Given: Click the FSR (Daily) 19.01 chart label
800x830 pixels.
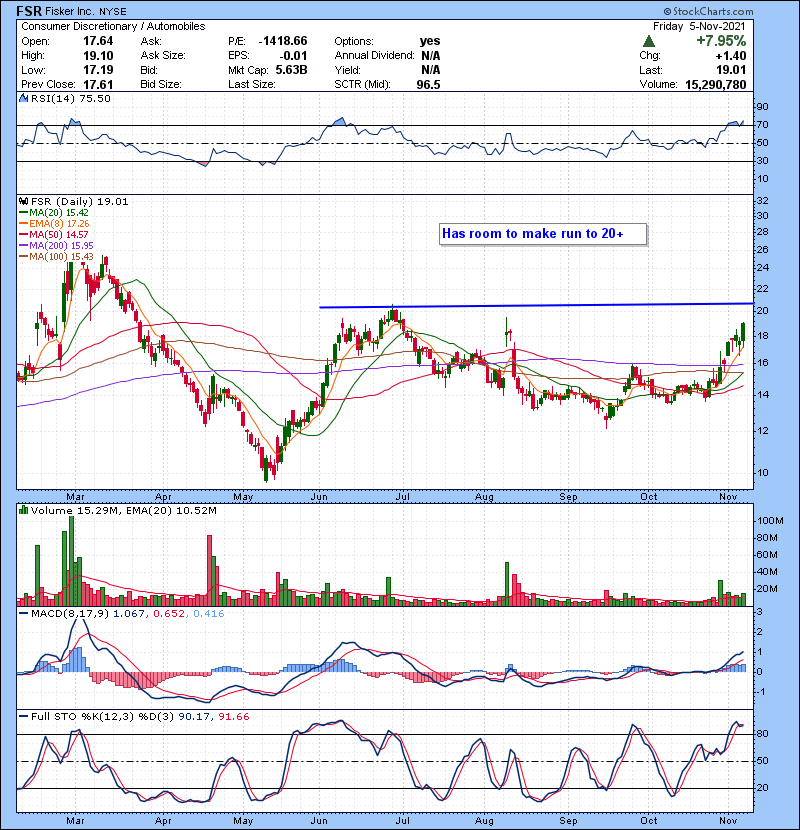Looking at the screenshot, I should (x=79, y=202).
